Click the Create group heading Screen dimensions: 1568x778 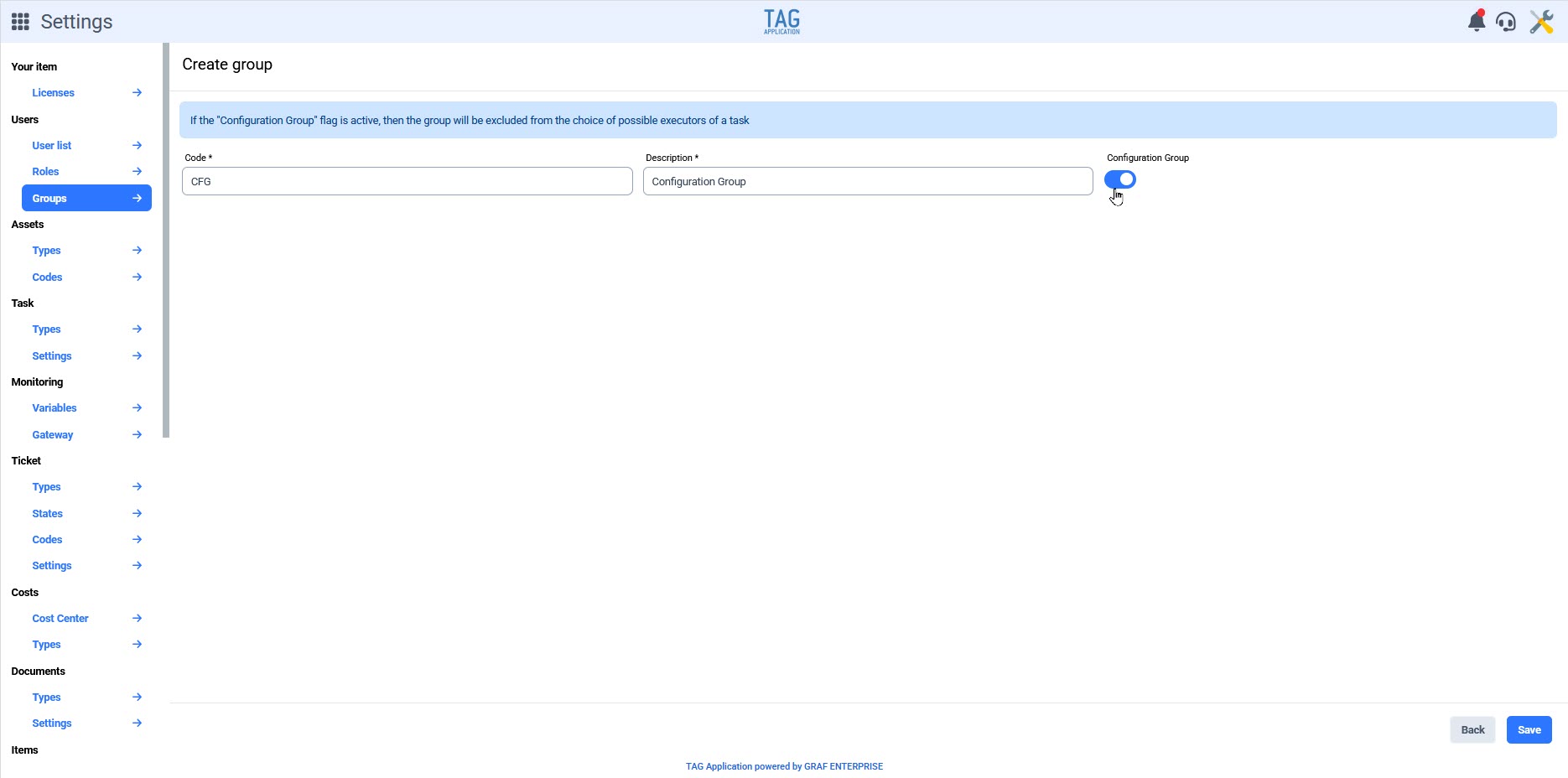[227, 65]
